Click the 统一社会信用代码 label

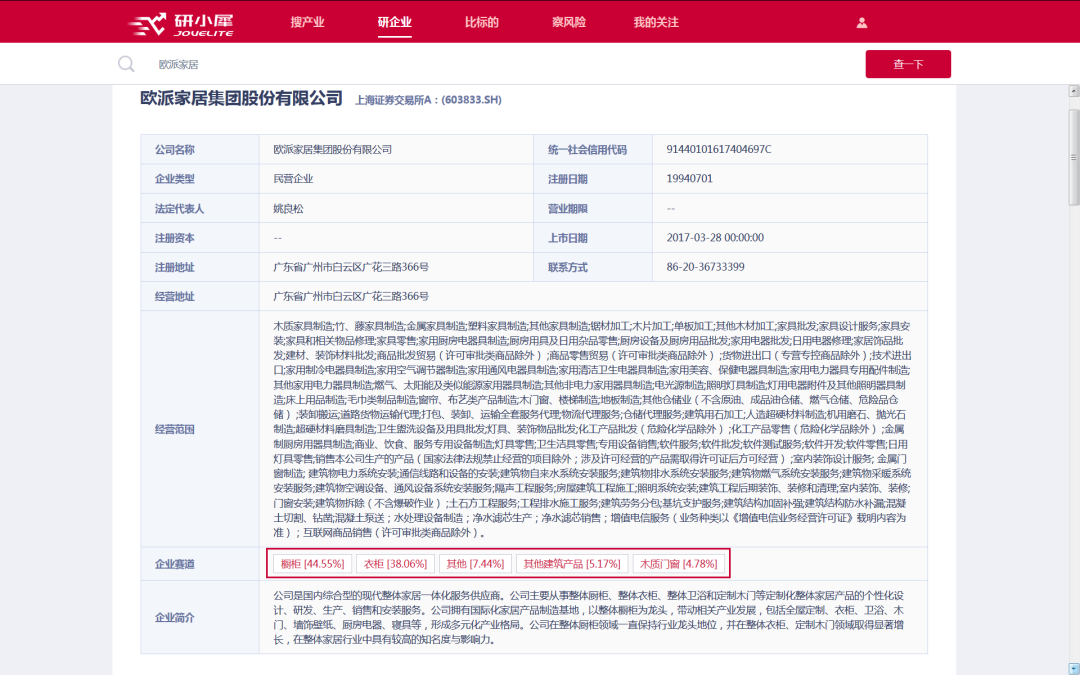(588, 149)
